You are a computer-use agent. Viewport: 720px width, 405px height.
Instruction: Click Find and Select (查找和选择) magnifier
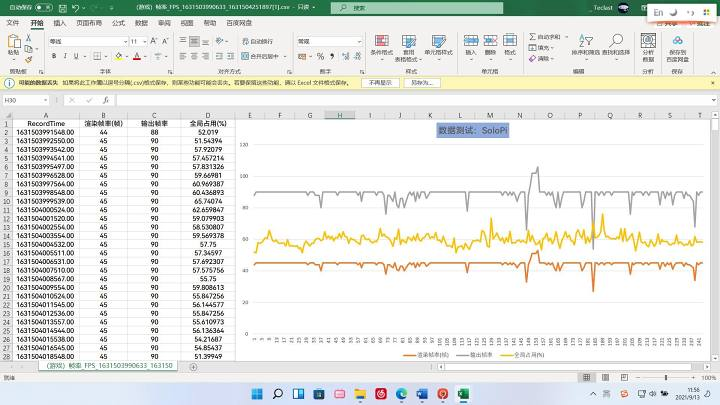tap(616, 46)
